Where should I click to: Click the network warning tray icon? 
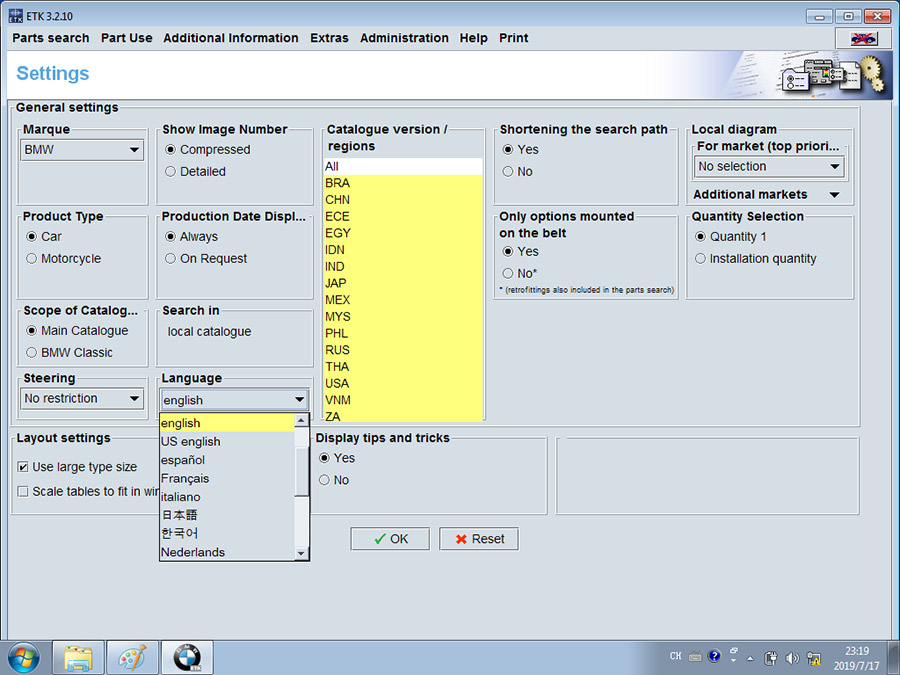[x=813, y=658]
